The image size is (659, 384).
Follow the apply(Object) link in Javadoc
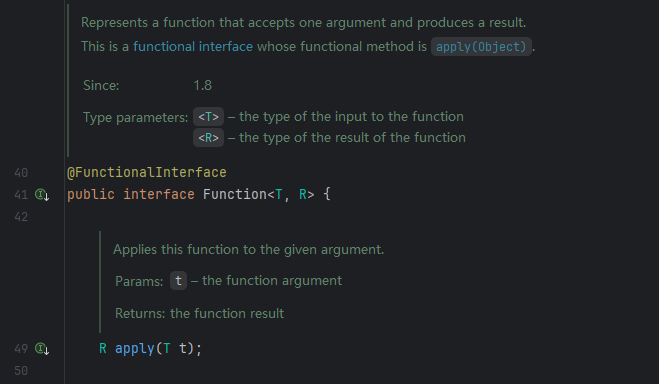pyautogui.click(x=481, y=47)
